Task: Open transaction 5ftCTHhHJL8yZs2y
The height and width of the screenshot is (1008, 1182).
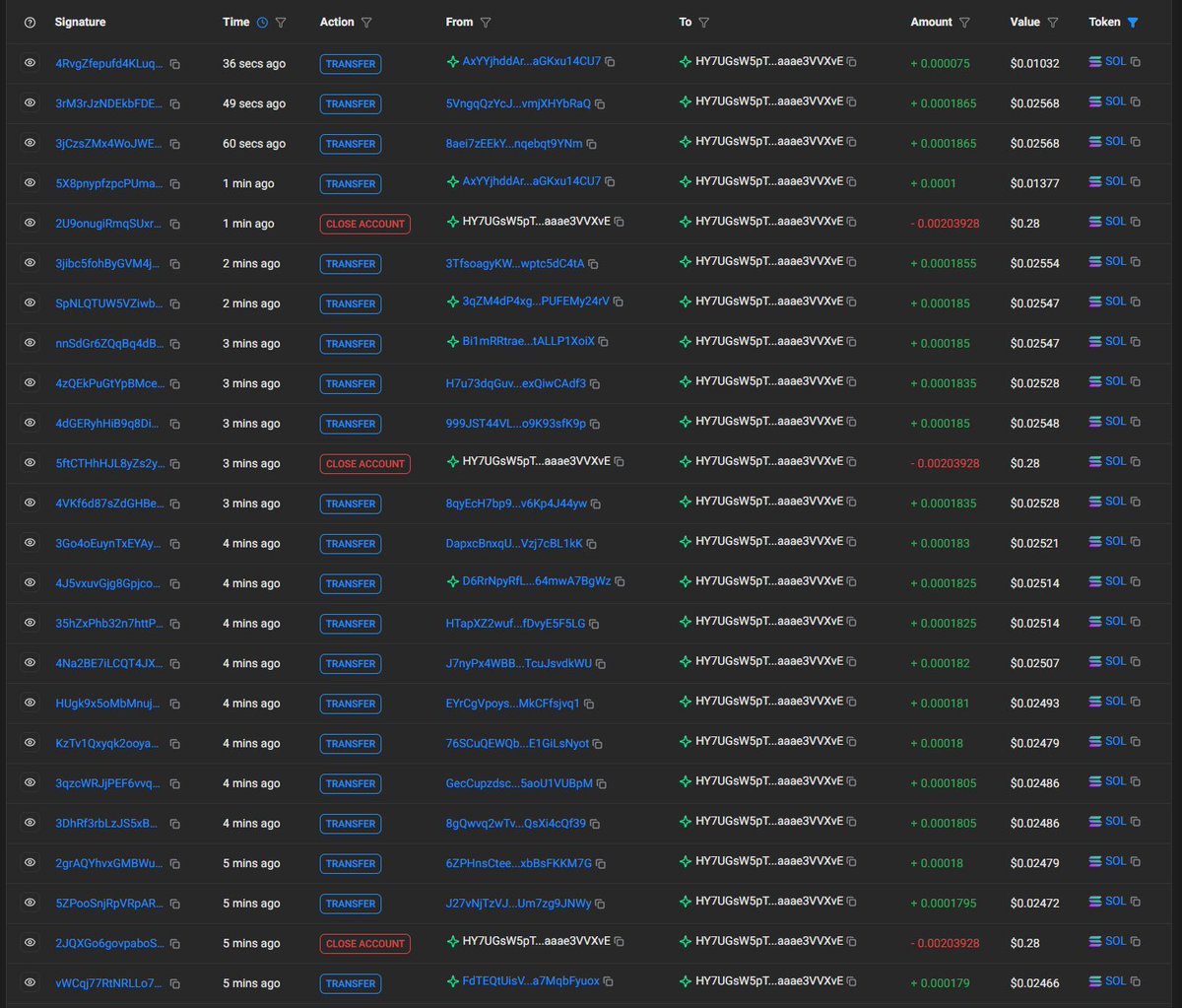Action: (x=110, y=463)
